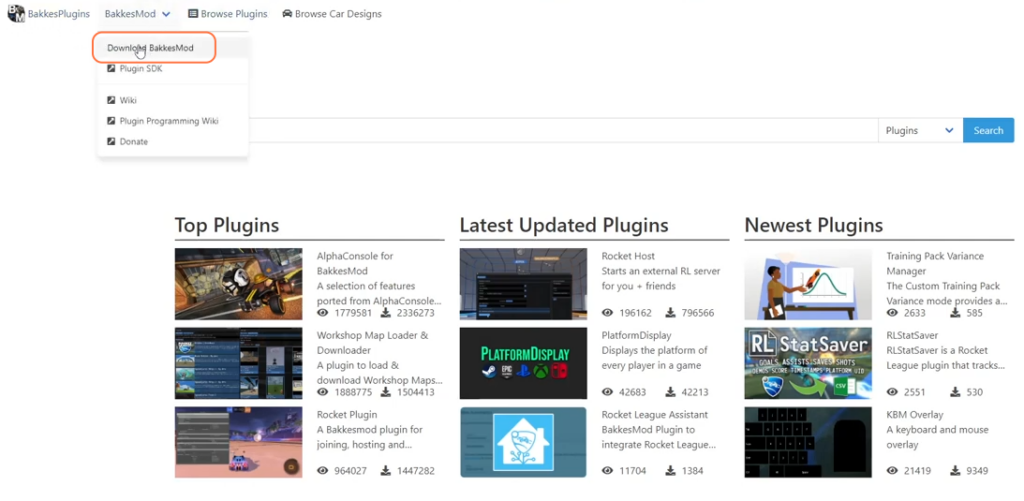Click the downloads icon showing 42213
Image resolution: width=1024 pixels, height=501 pixels.
point(671,392)
